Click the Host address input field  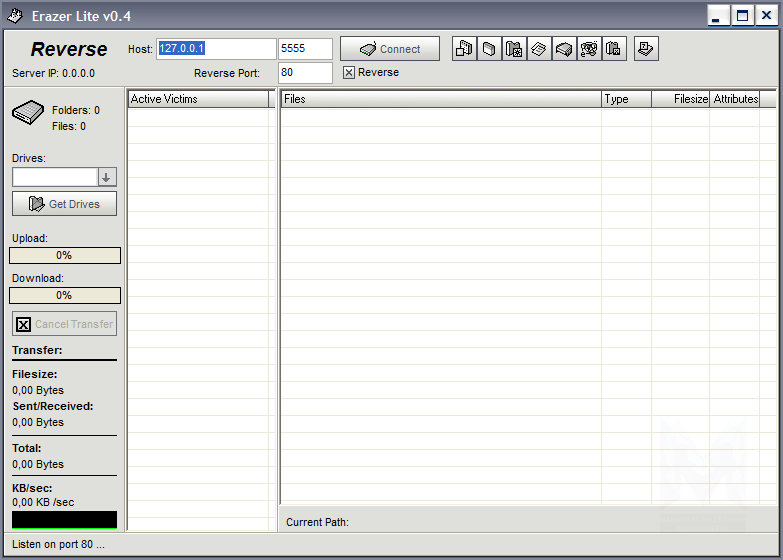[216, 49]
